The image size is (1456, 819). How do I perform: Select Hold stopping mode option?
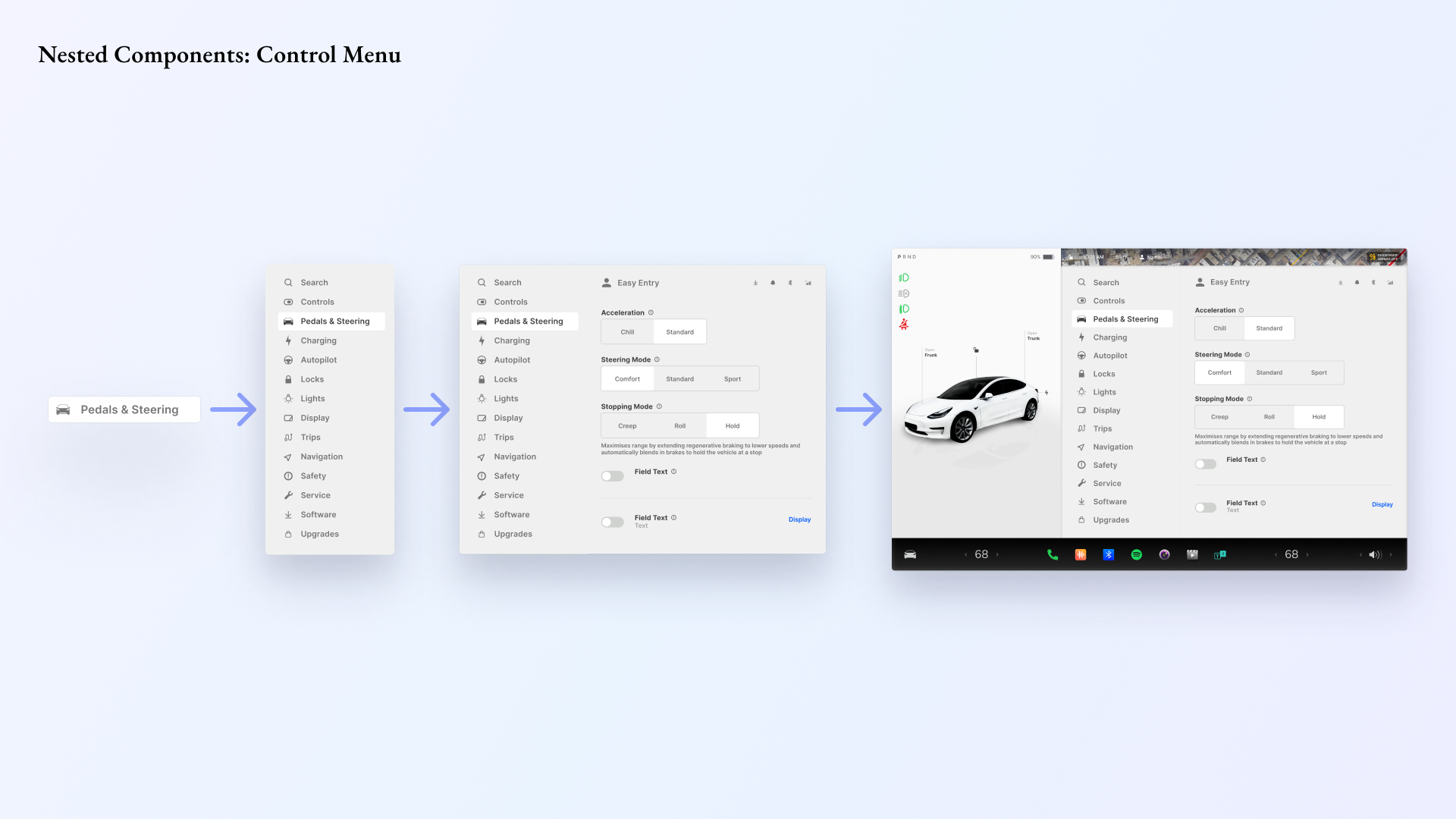pos(1319,416)
